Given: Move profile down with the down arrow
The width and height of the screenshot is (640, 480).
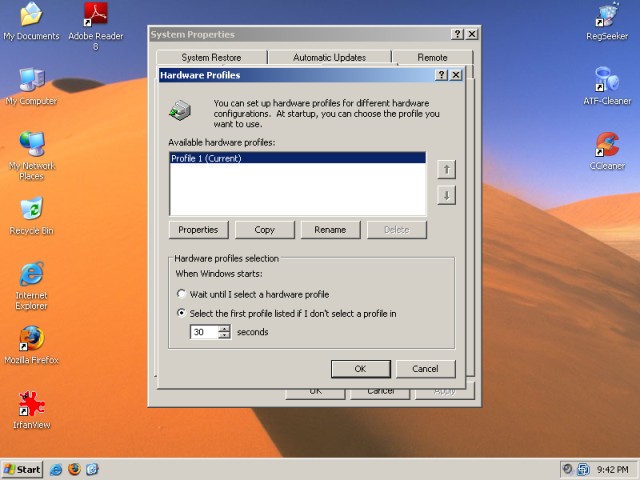Looking at the screenshot, I should tap(446, 196).
